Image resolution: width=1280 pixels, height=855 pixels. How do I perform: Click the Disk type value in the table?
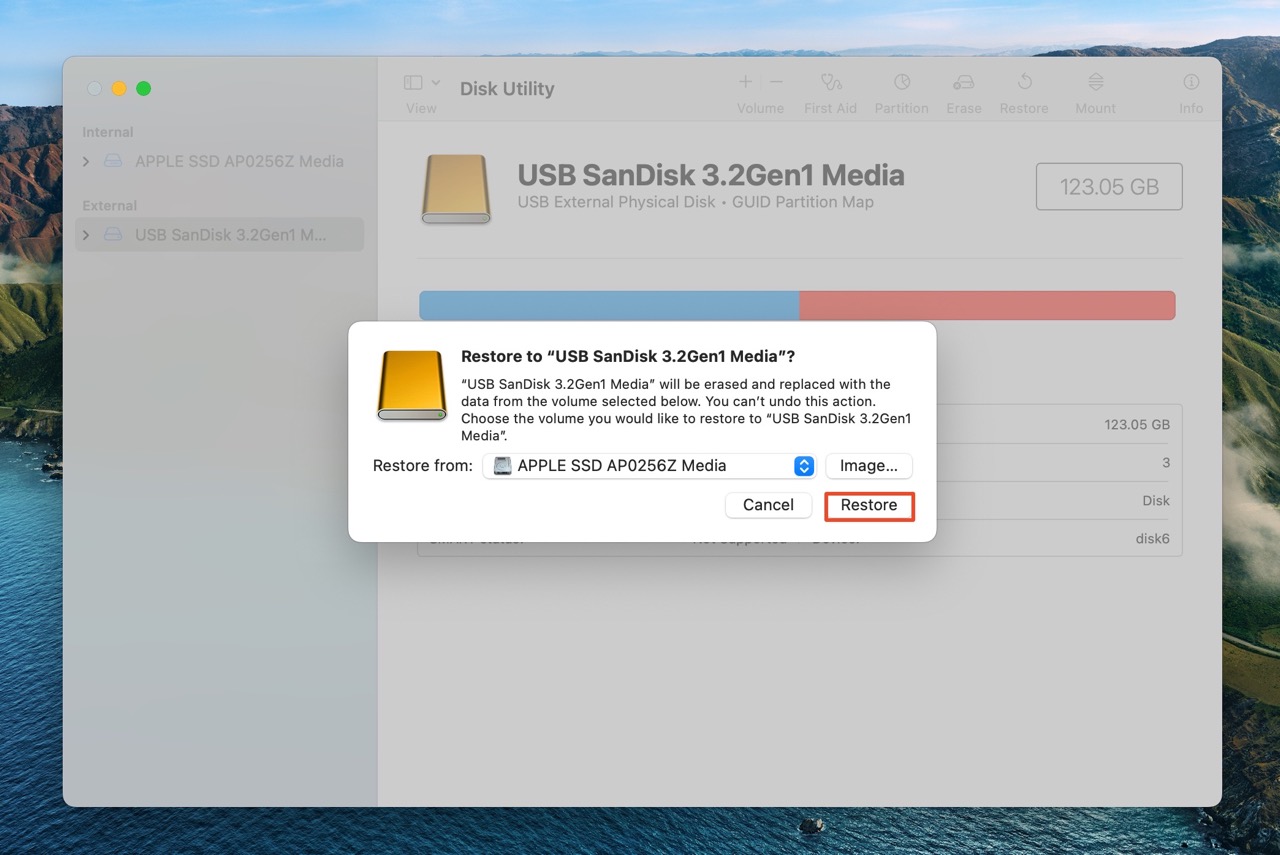[x=1156, y=501]
